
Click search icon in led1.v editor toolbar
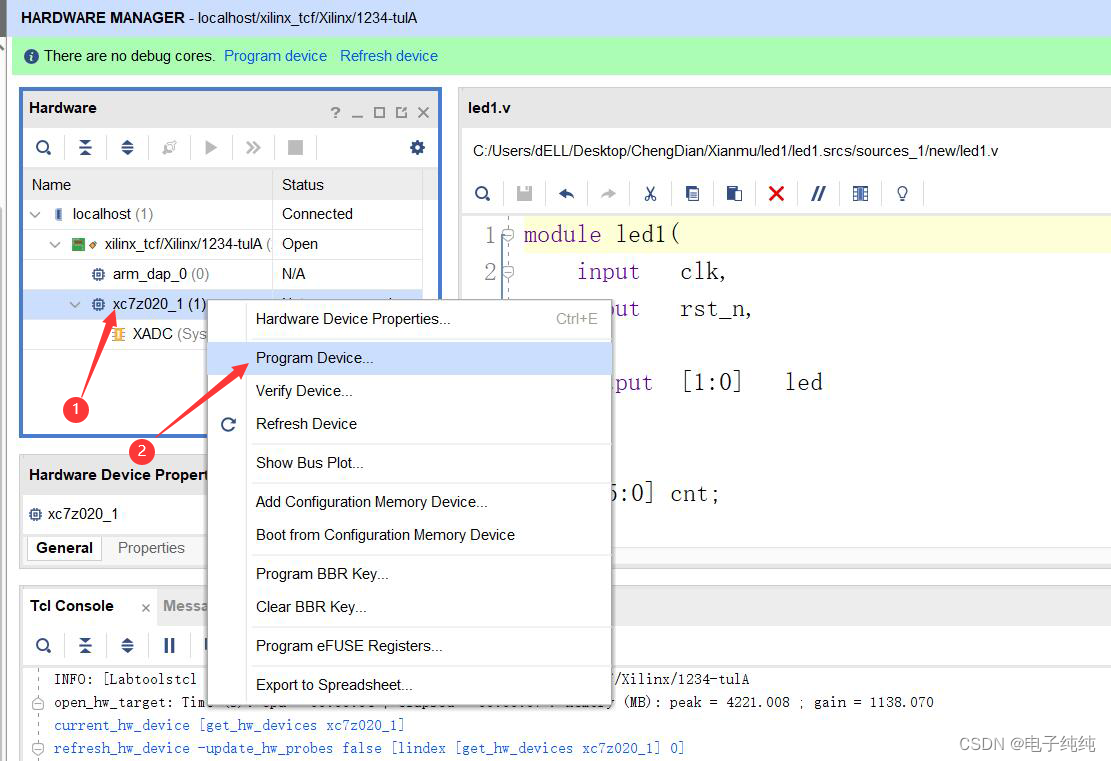(483, 193)
